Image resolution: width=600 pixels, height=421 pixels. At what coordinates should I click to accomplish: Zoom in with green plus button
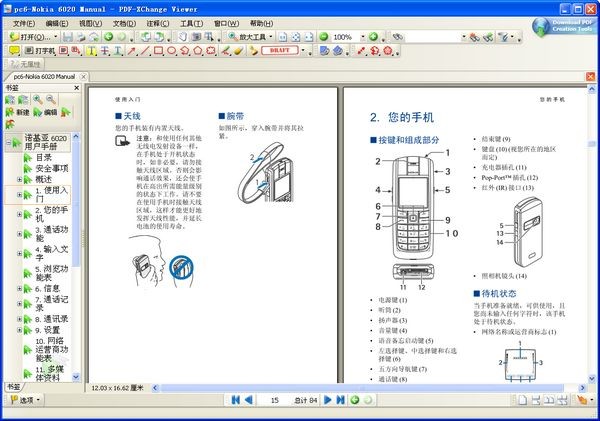pos(373,37)
